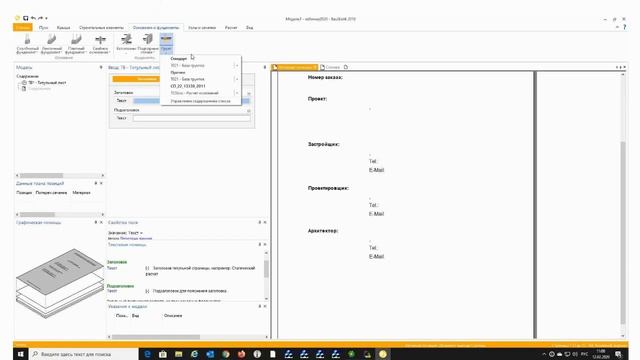
Task: Select the Плитный фундамент ribbon tool
Action: 76,44
